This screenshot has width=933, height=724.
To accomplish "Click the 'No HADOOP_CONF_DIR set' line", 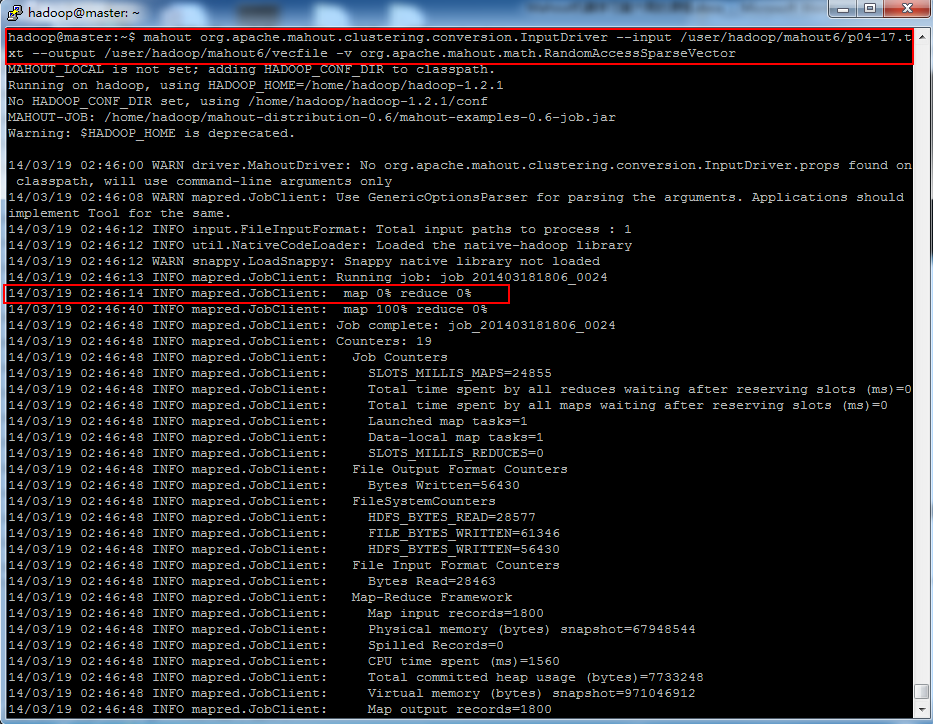I will point(248,102).
